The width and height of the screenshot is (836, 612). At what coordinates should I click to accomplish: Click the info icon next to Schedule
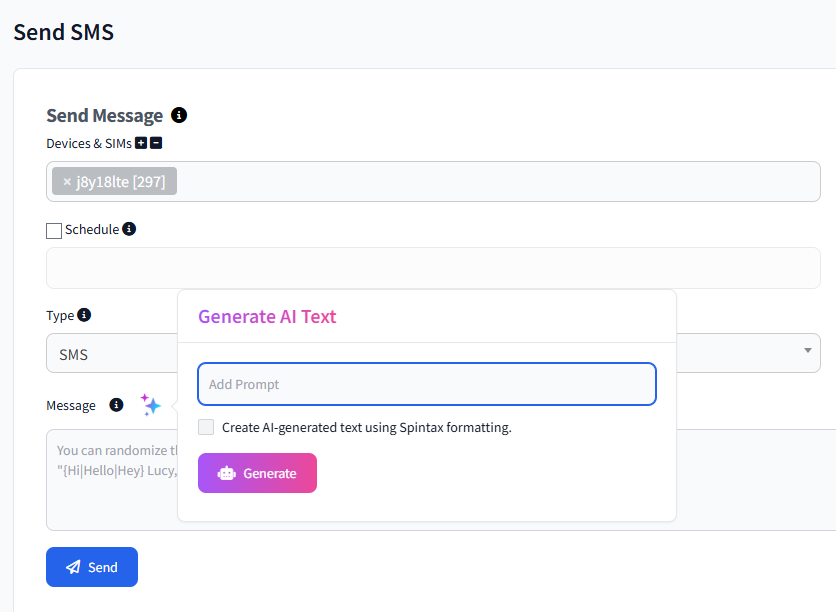[129, 229]
